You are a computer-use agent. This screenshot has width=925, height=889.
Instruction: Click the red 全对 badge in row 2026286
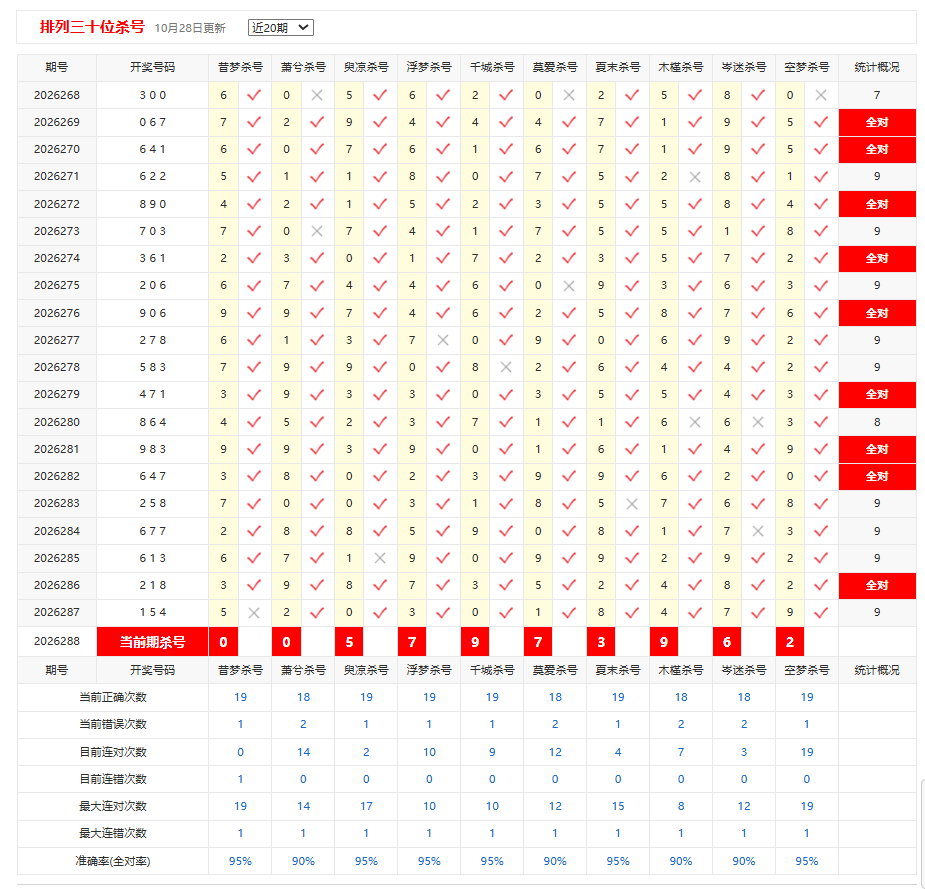click(x=877, y=585)
